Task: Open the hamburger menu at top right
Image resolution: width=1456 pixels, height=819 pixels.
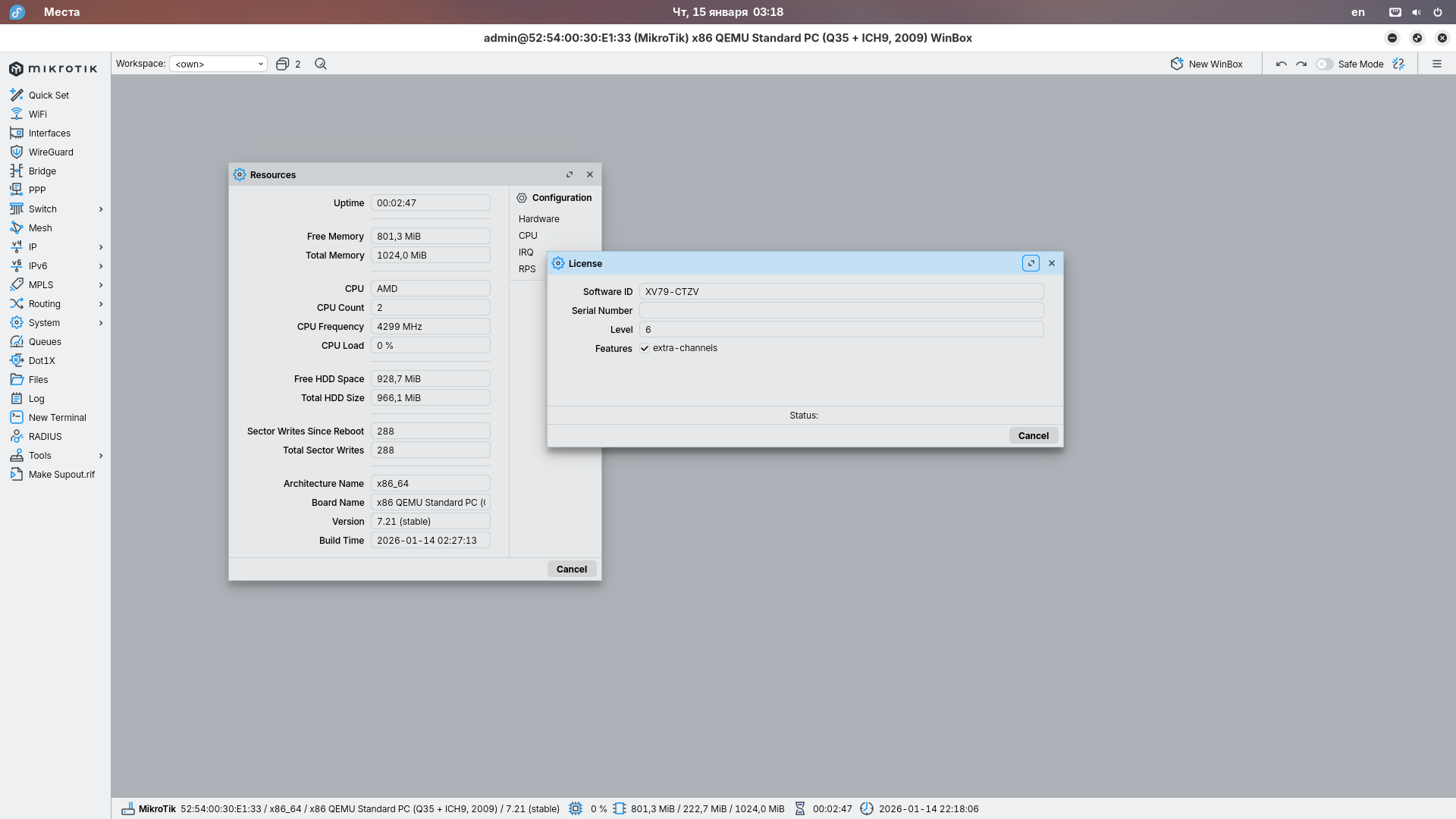Action: [1436, 64]
